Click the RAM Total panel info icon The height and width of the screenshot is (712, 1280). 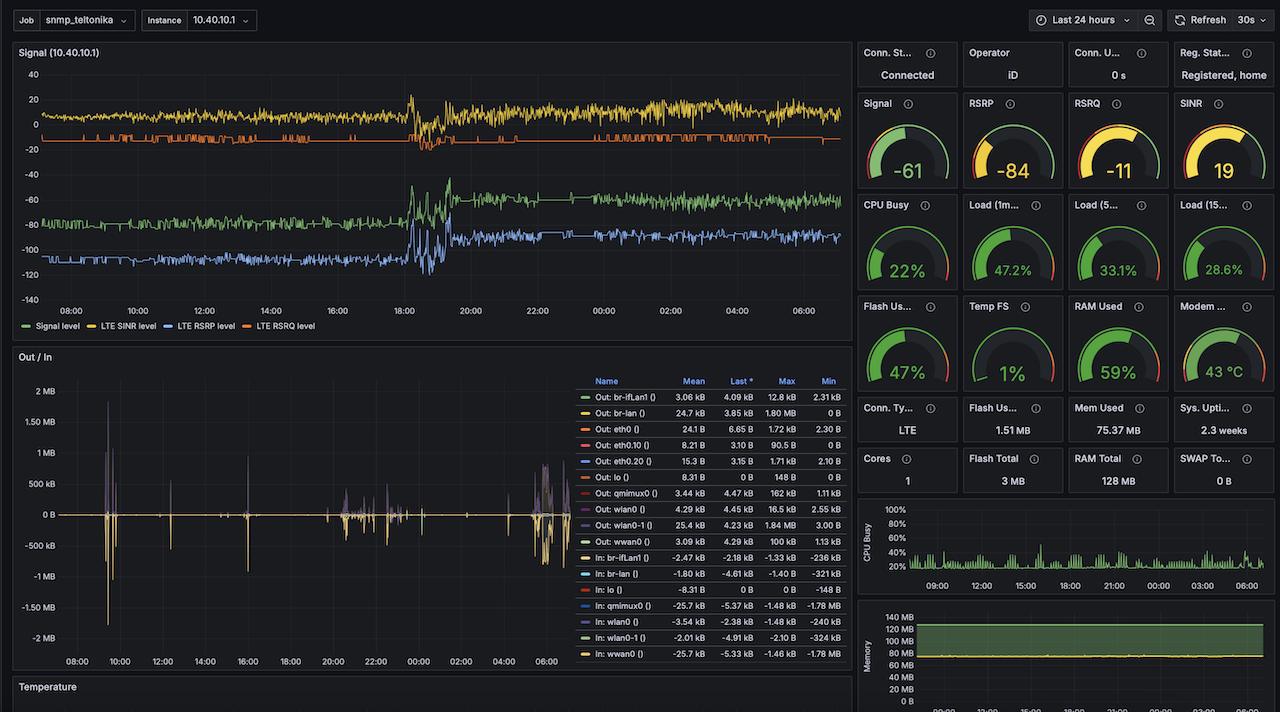tap(1138, 459)
